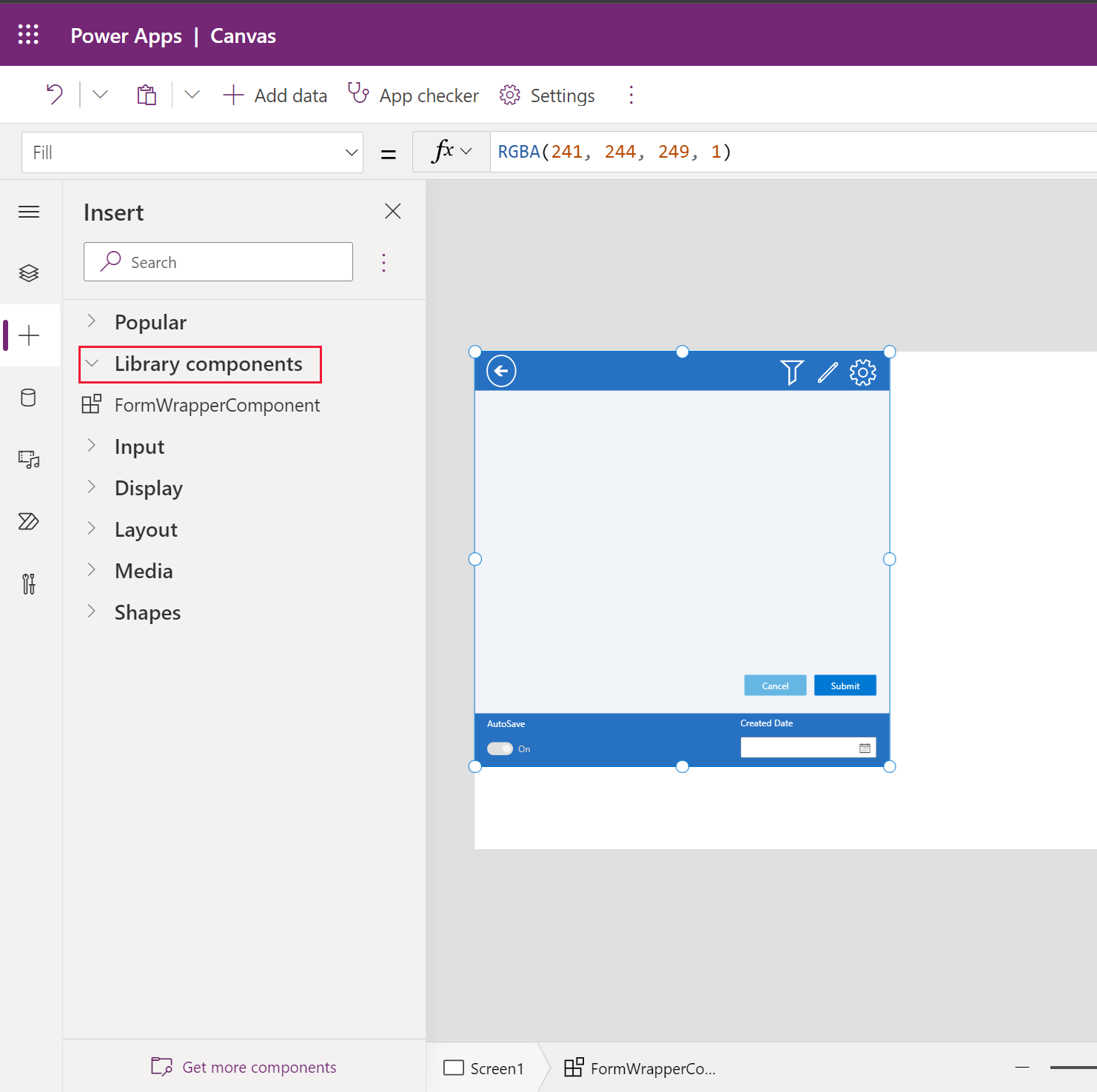Click the Power Automate sidebar icon

tap(29, 521)
